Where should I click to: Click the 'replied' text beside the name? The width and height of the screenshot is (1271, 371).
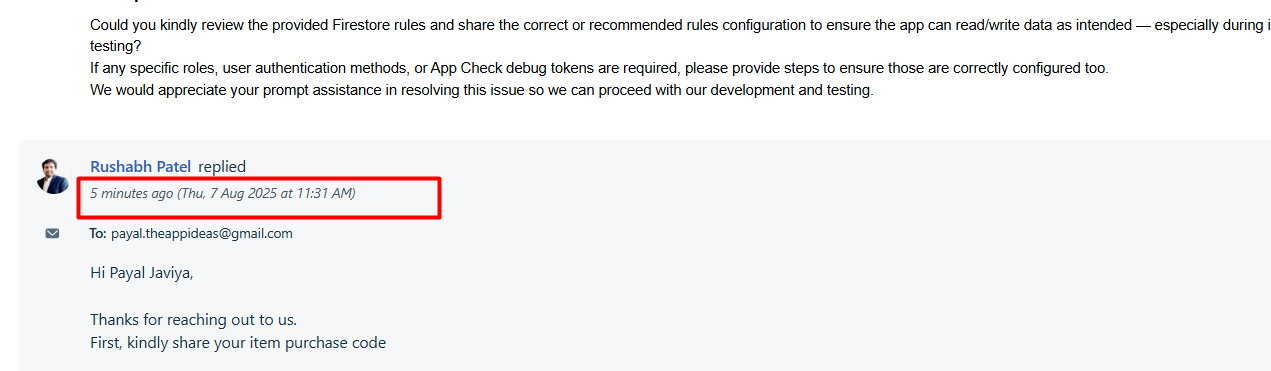pos(222,167)
